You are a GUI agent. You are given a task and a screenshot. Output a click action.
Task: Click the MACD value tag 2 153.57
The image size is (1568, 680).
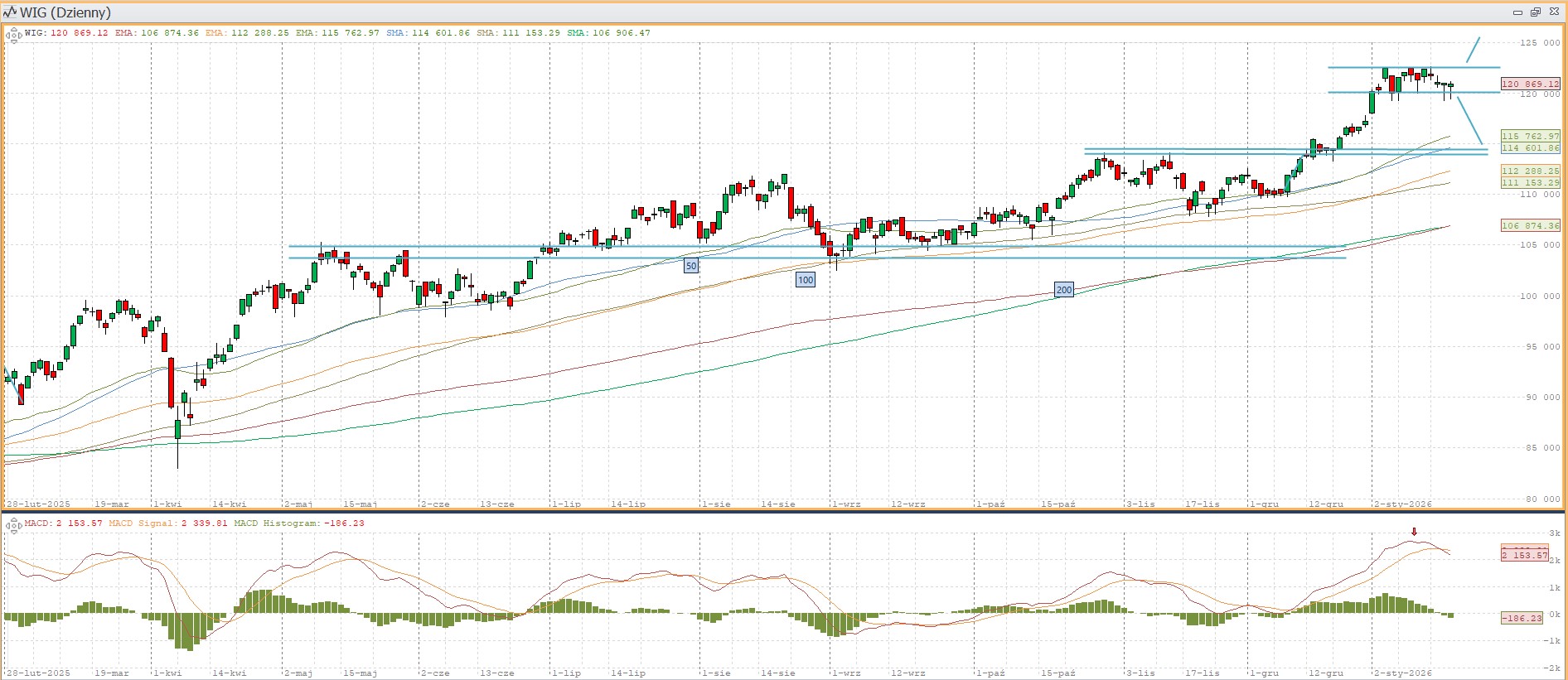click(1525, 554)
